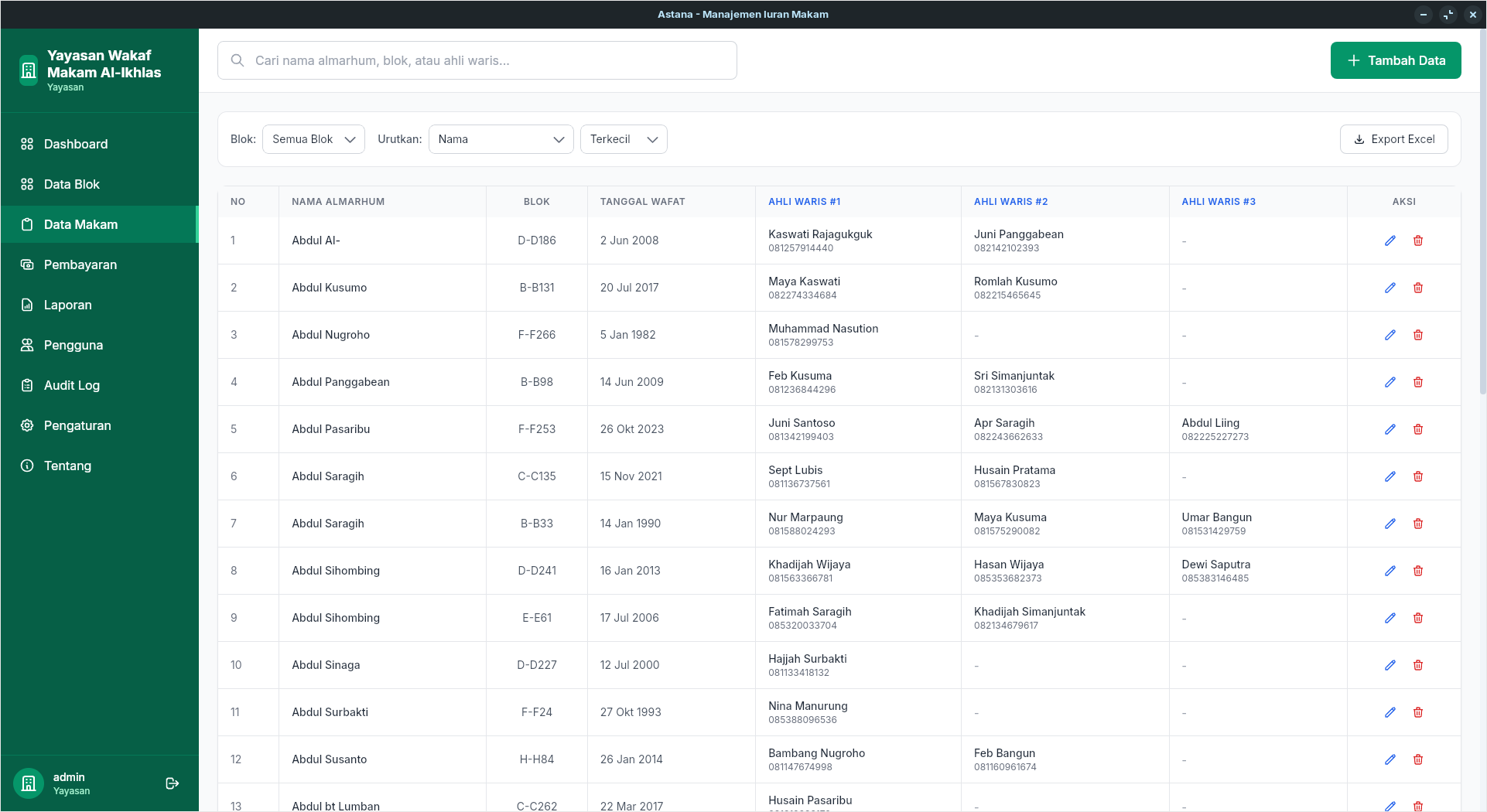Focus the search field for nama almarhum
The height and width of the screenshot is (812, 1487).
click(487, 60)
